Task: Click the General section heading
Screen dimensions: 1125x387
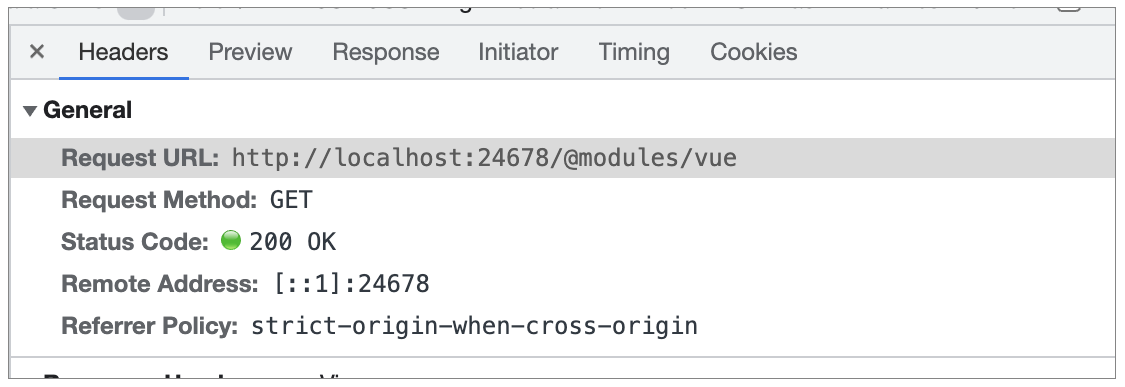Action: pos(88,110)
